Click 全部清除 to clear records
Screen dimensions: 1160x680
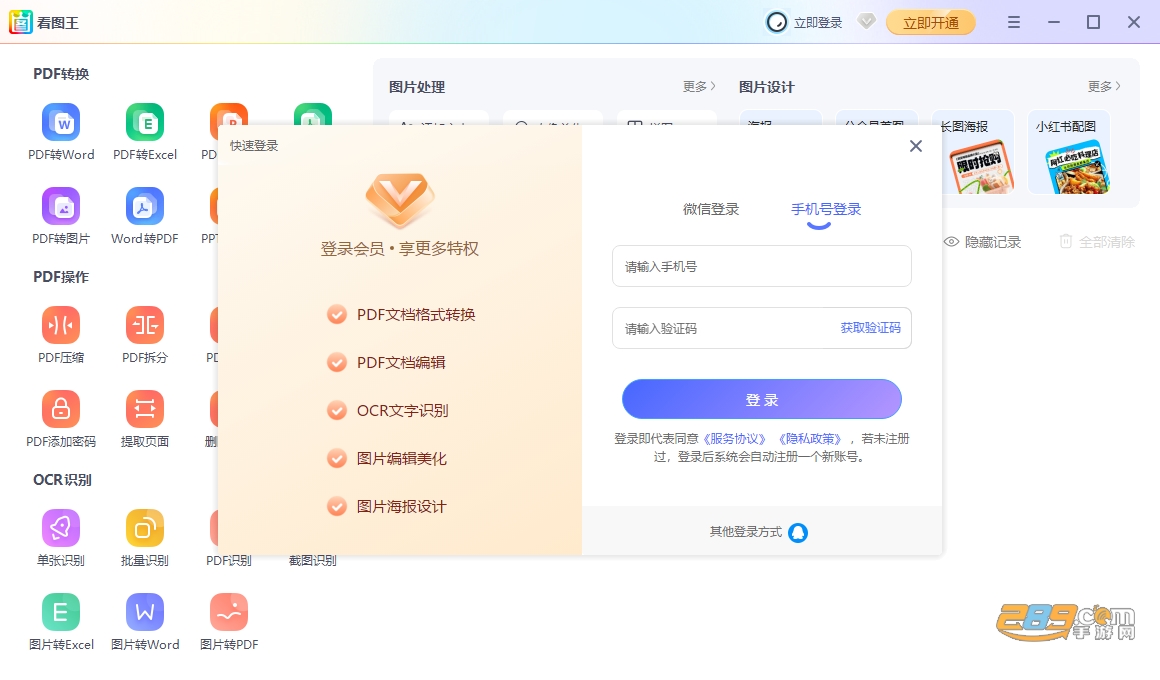click(1097, 242)
